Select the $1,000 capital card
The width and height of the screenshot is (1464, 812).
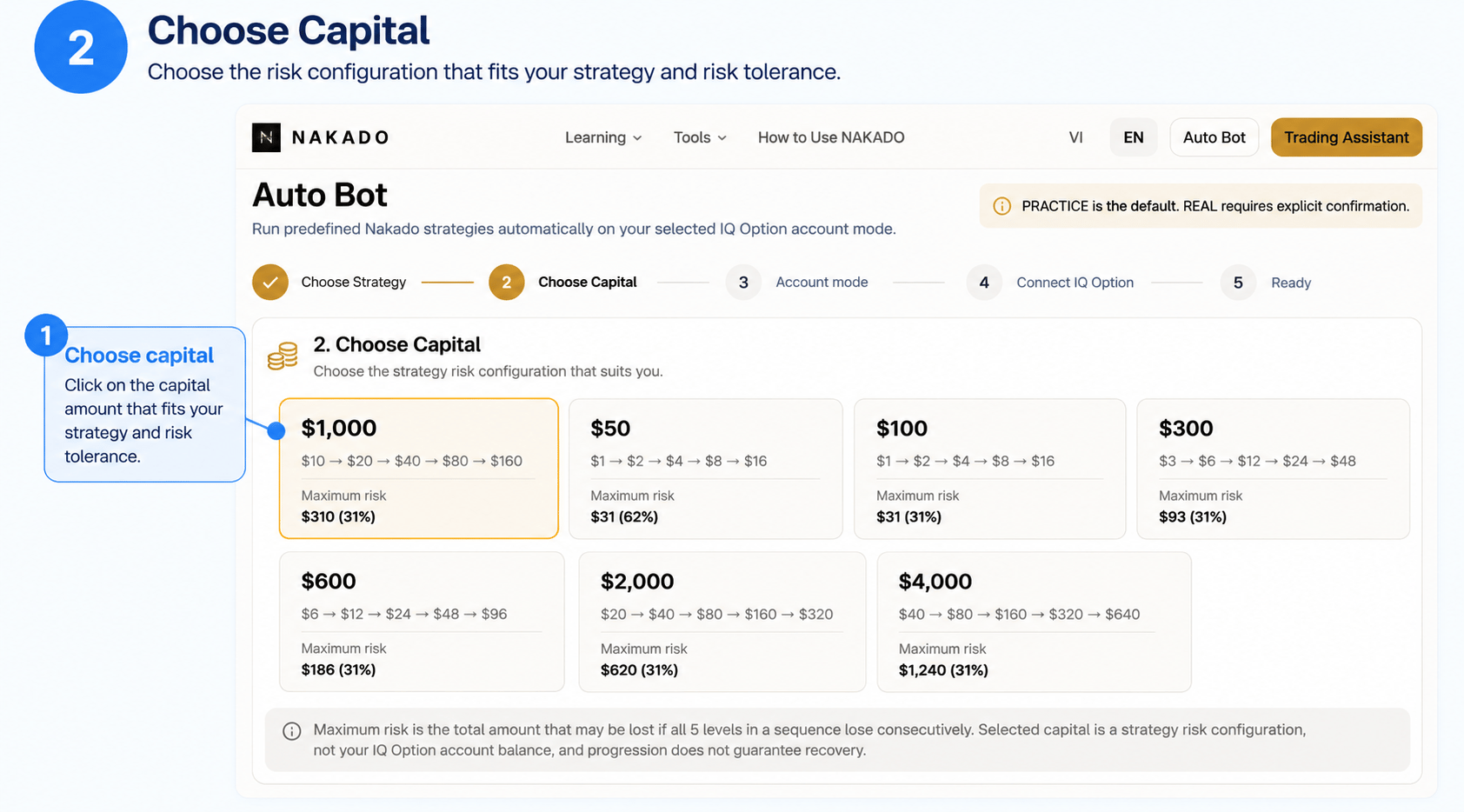pos(419,469)
